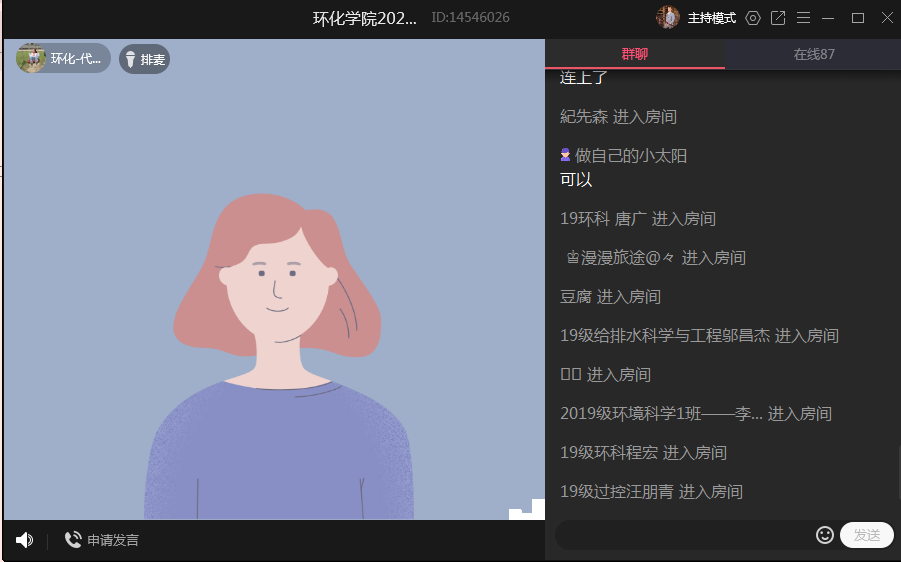The width and height of the screenshot is (901, 562).
Task: Click the room title 环化学院202...
Action: [364, 18]
